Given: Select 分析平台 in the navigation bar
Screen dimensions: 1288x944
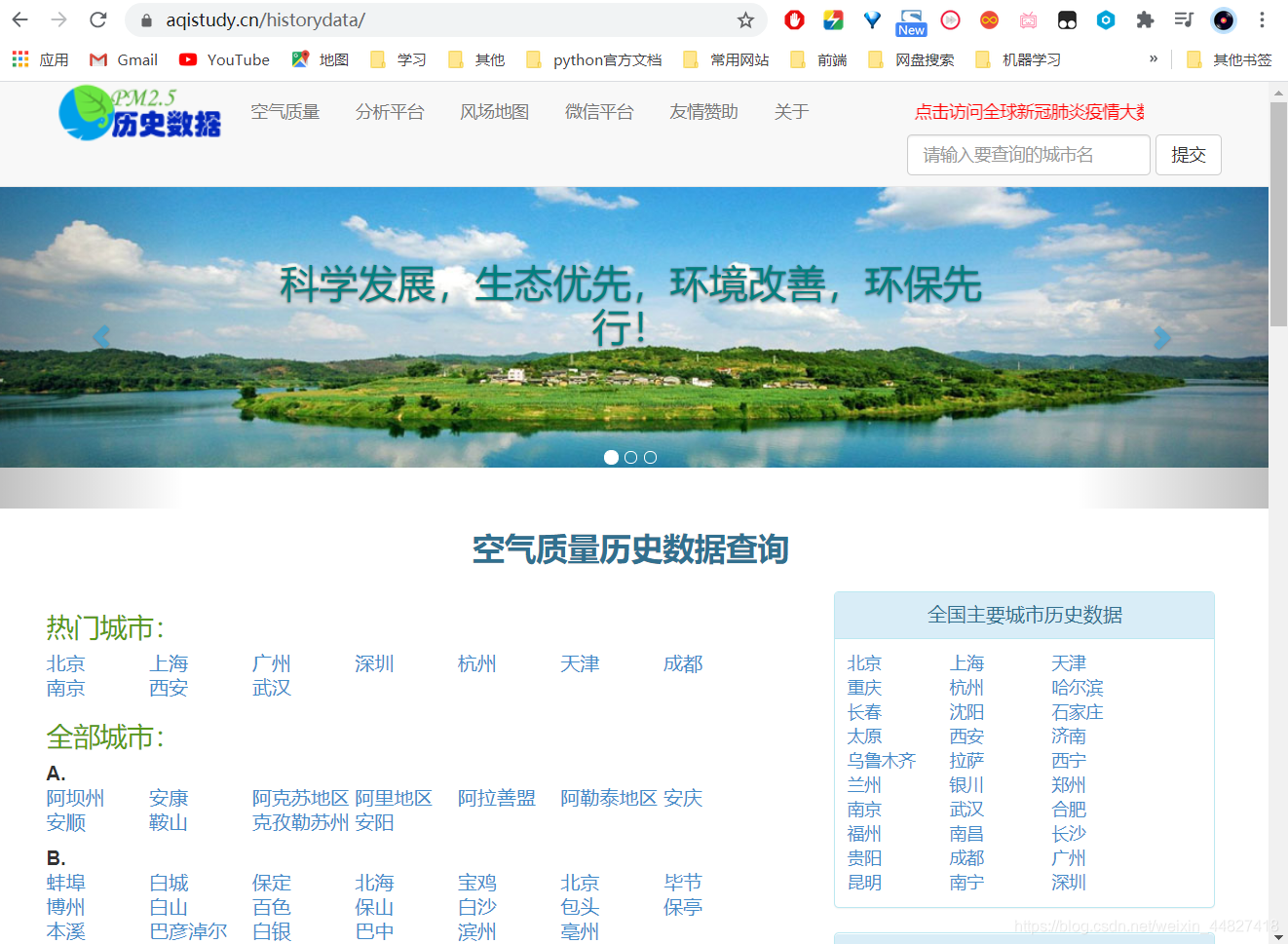Looking at the screenshot, I should 391,112.
